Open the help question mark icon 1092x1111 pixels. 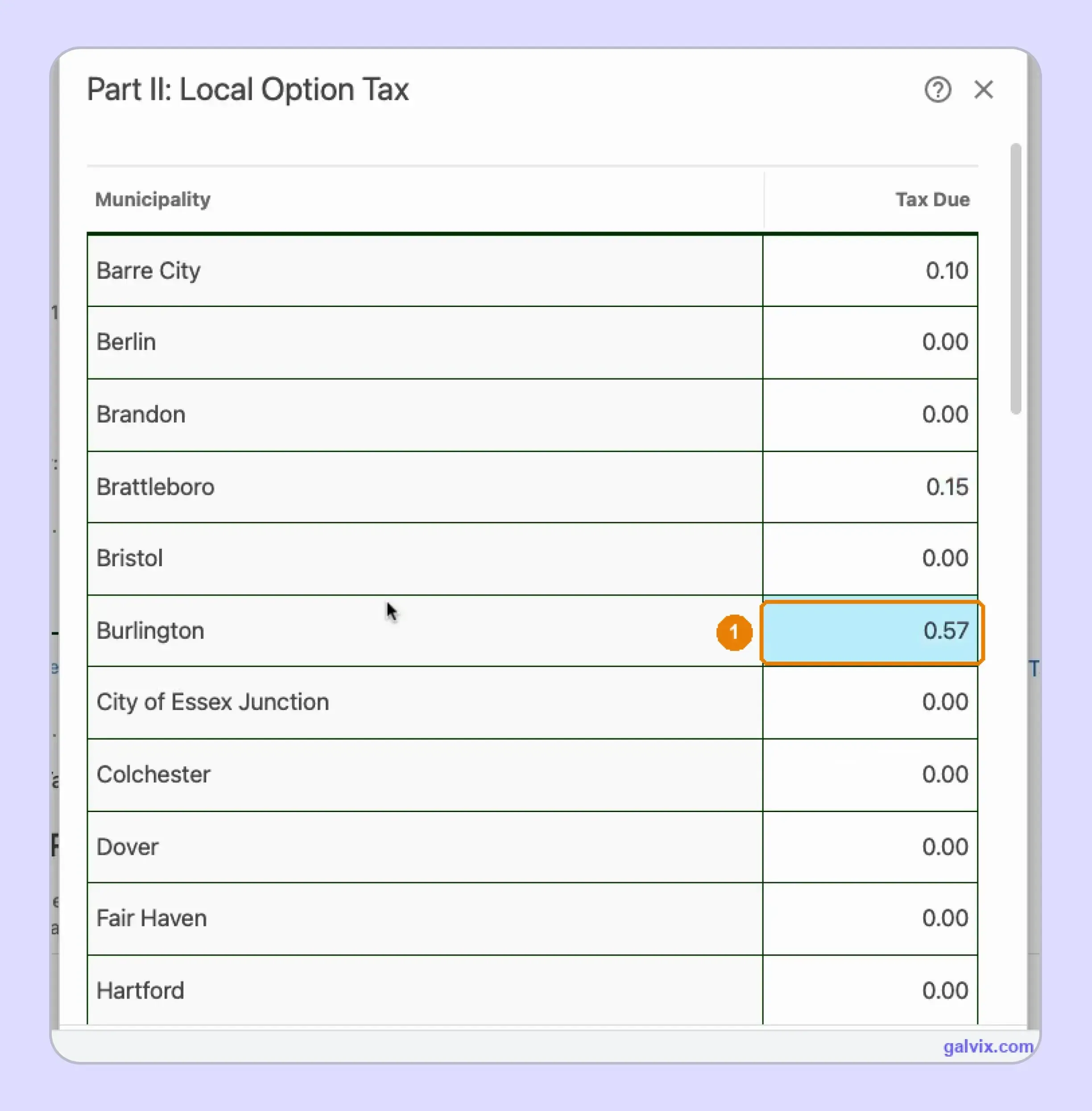937,90
